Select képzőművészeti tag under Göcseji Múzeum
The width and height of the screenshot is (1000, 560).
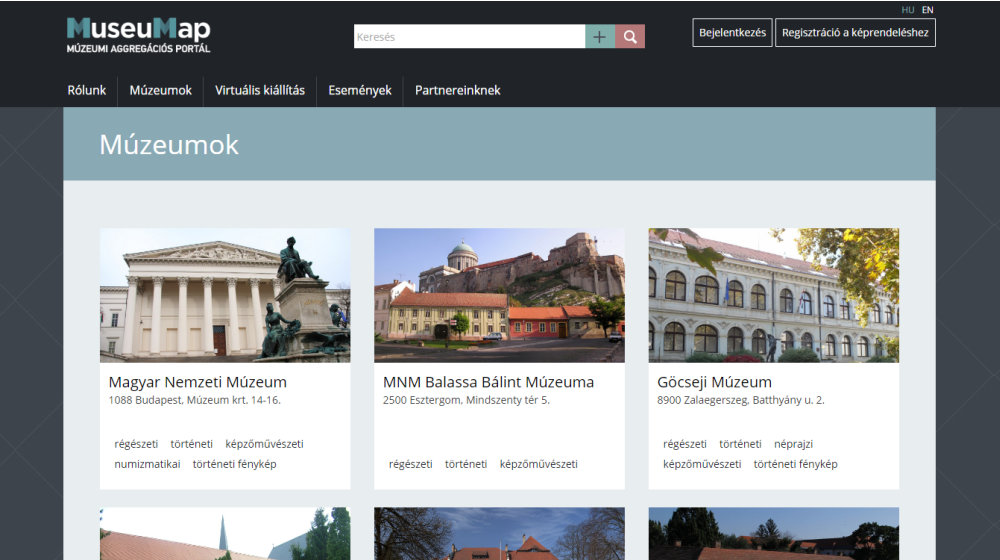(702, 464)
